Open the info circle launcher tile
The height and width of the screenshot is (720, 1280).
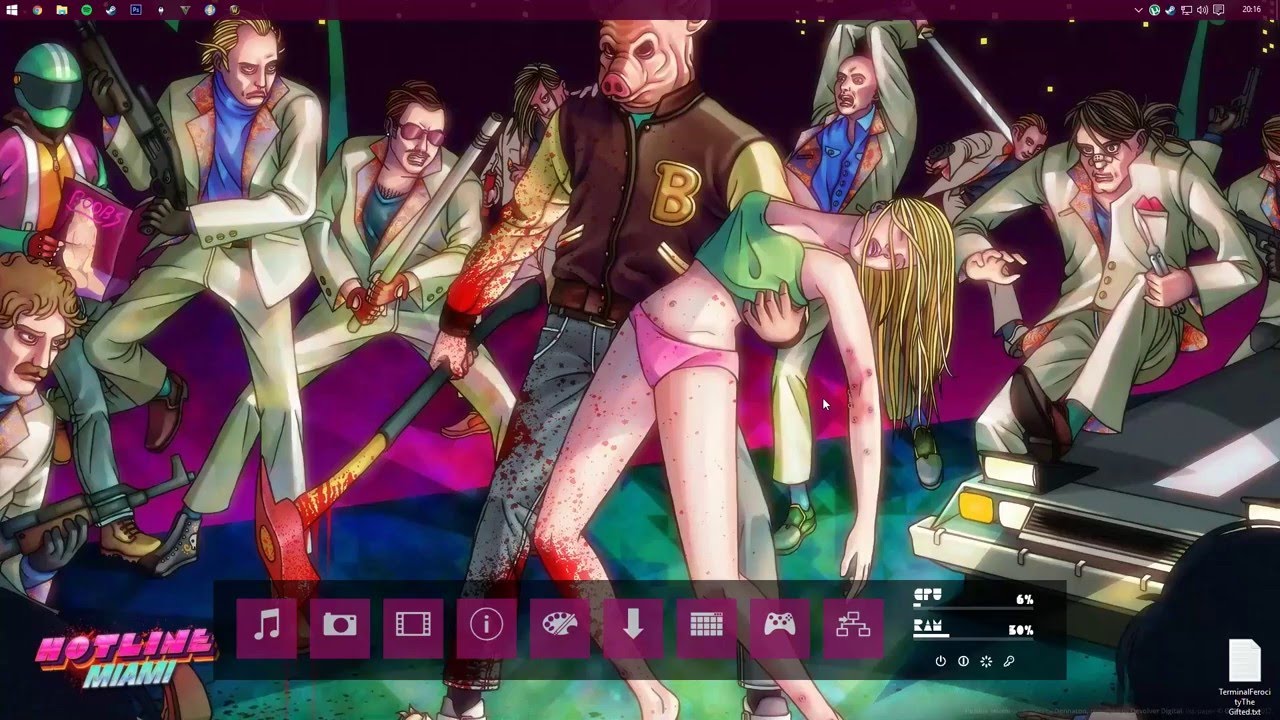pyautogui.click(x=486, y=629)
